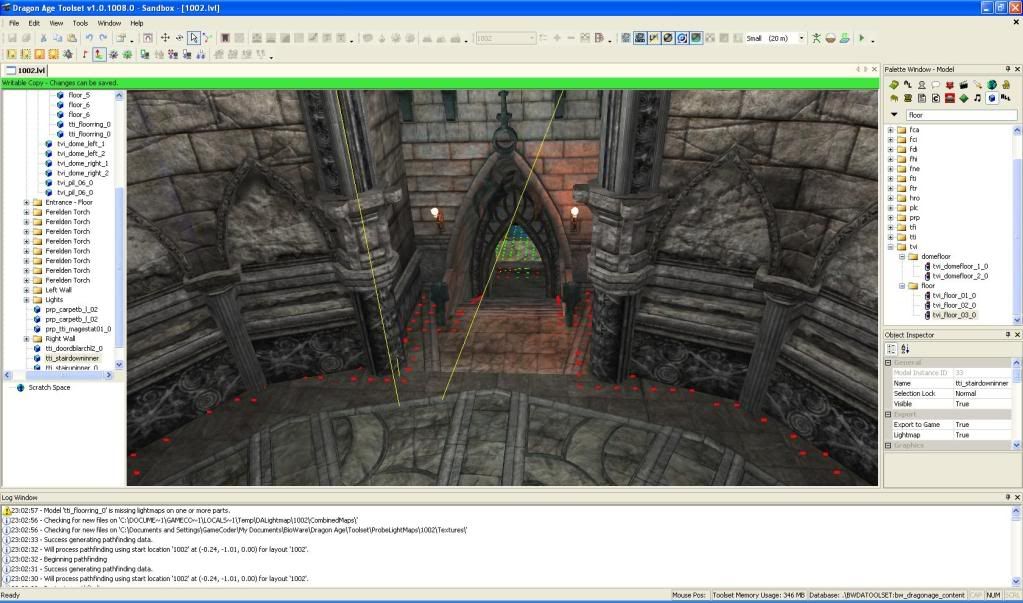The image size is (1023, 603).
Task: Select the arrow pointer selection tool
Action: coord(194,38)
